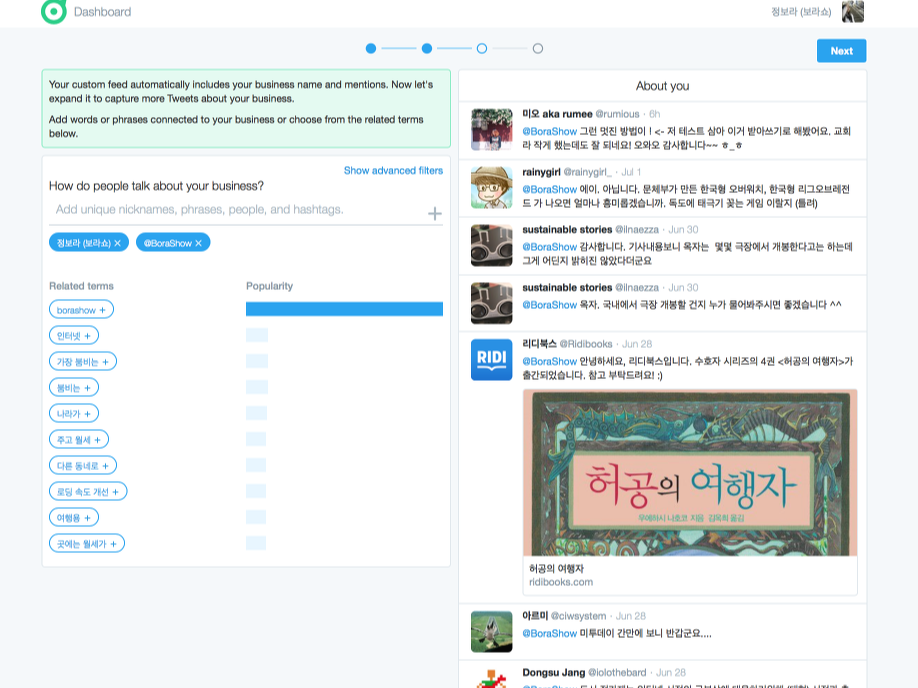The width and height of the screenshot is (918, 688).
Task: Open 리디북스 account name
Action: coord(539,344)
